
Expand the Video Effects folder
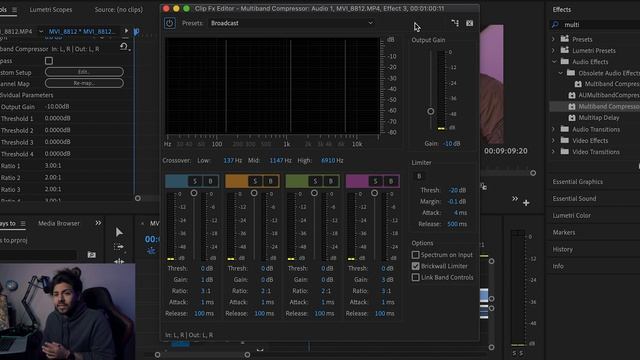(553, 140)
